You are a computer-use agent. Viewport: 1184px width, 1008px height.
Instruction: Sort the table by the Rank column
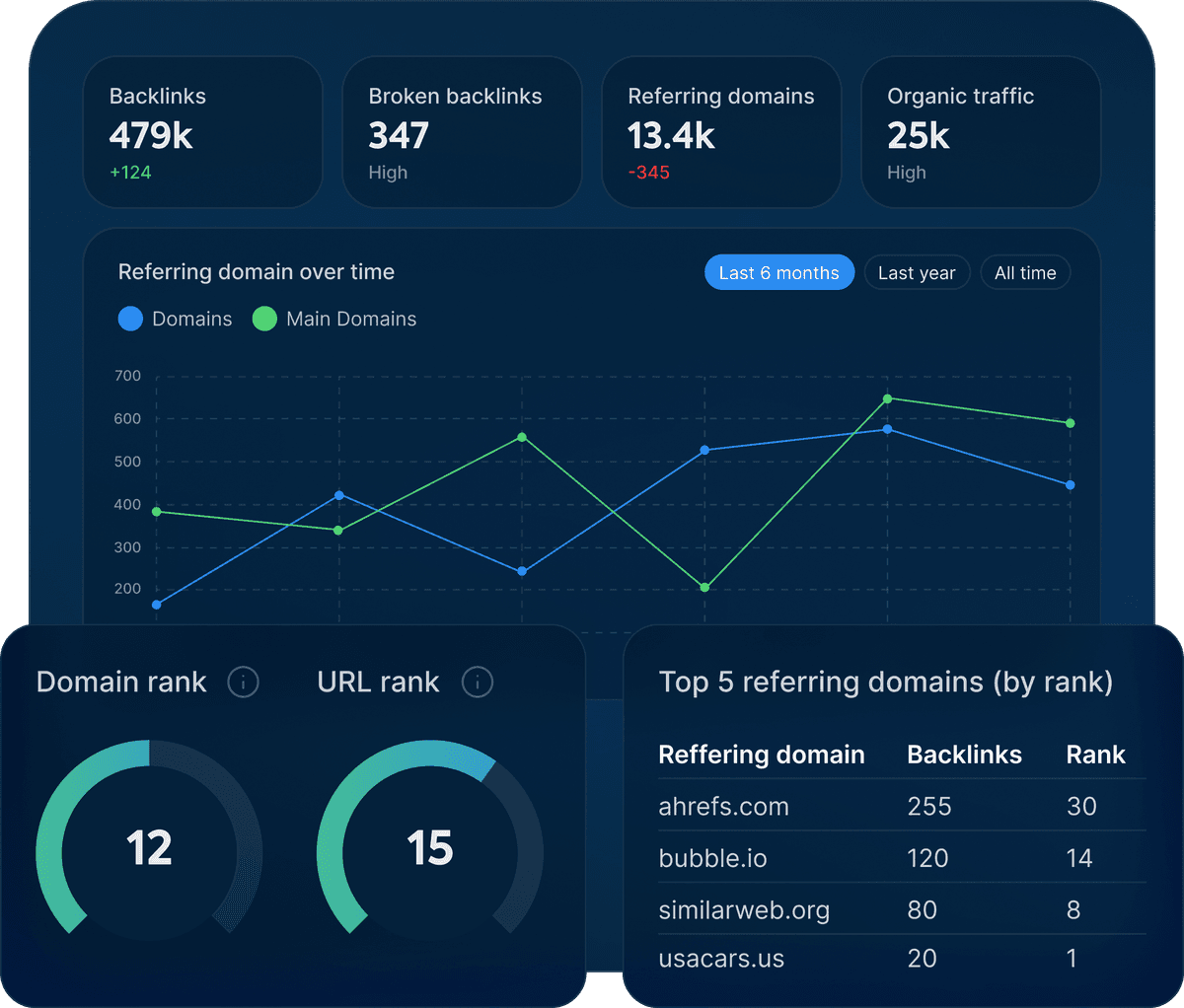coord(1095,755)
